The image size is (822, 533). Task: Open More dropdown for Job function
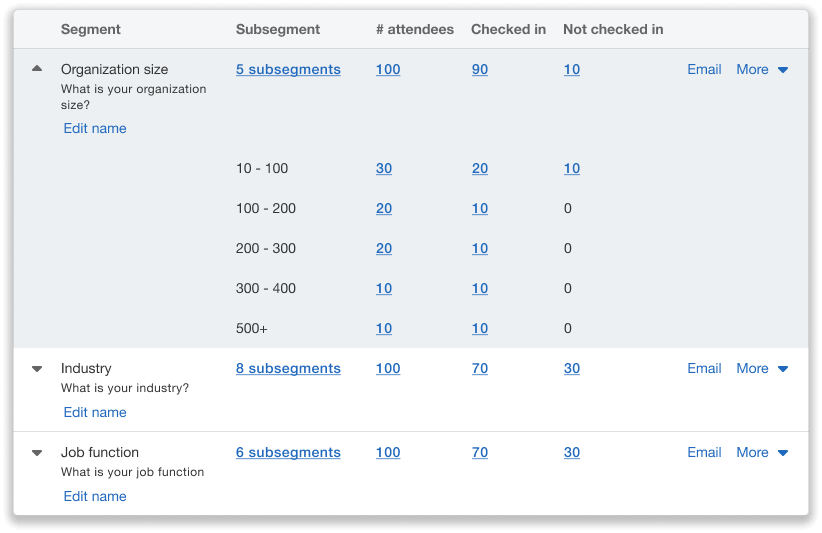(x=762, y=452)
